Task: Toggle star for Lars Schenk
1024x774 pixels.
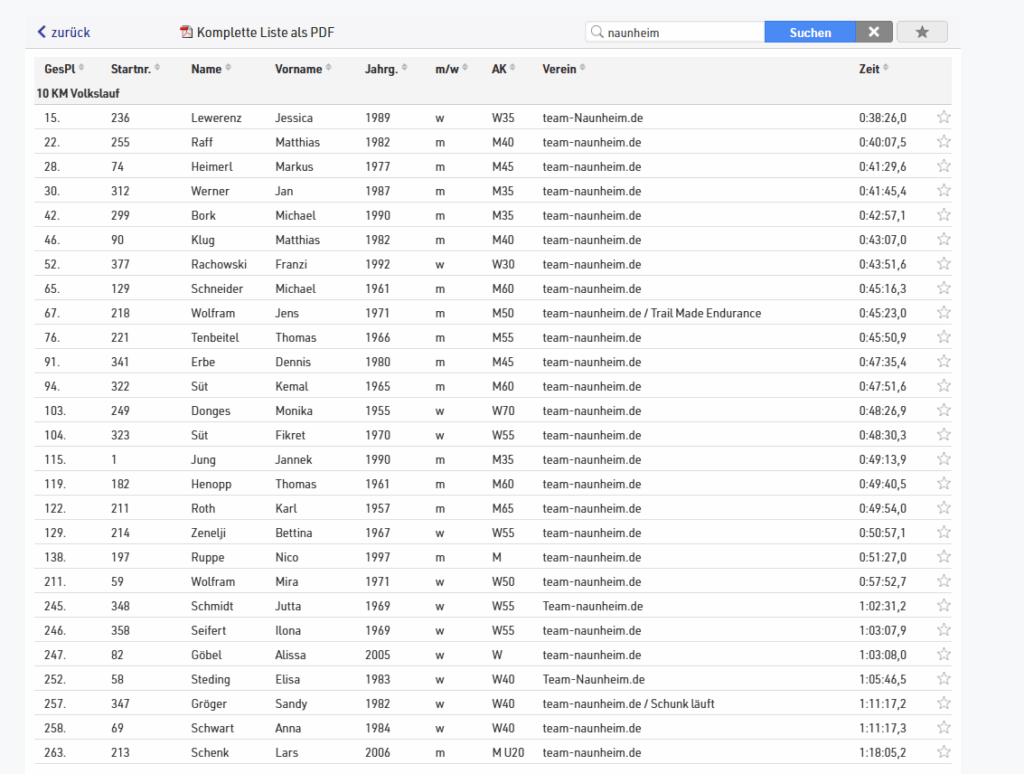Action: click(x=943, y=752)
